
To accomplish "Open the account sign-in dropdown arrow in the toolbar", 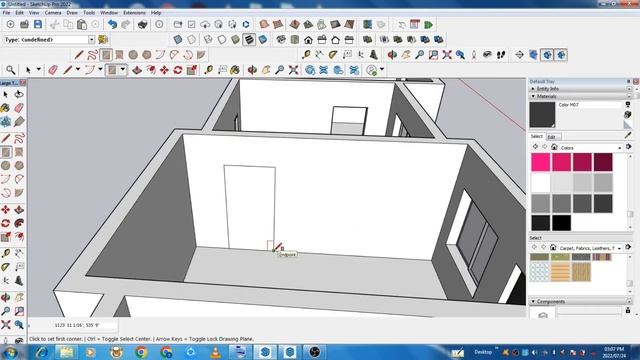I will [382, 70].
